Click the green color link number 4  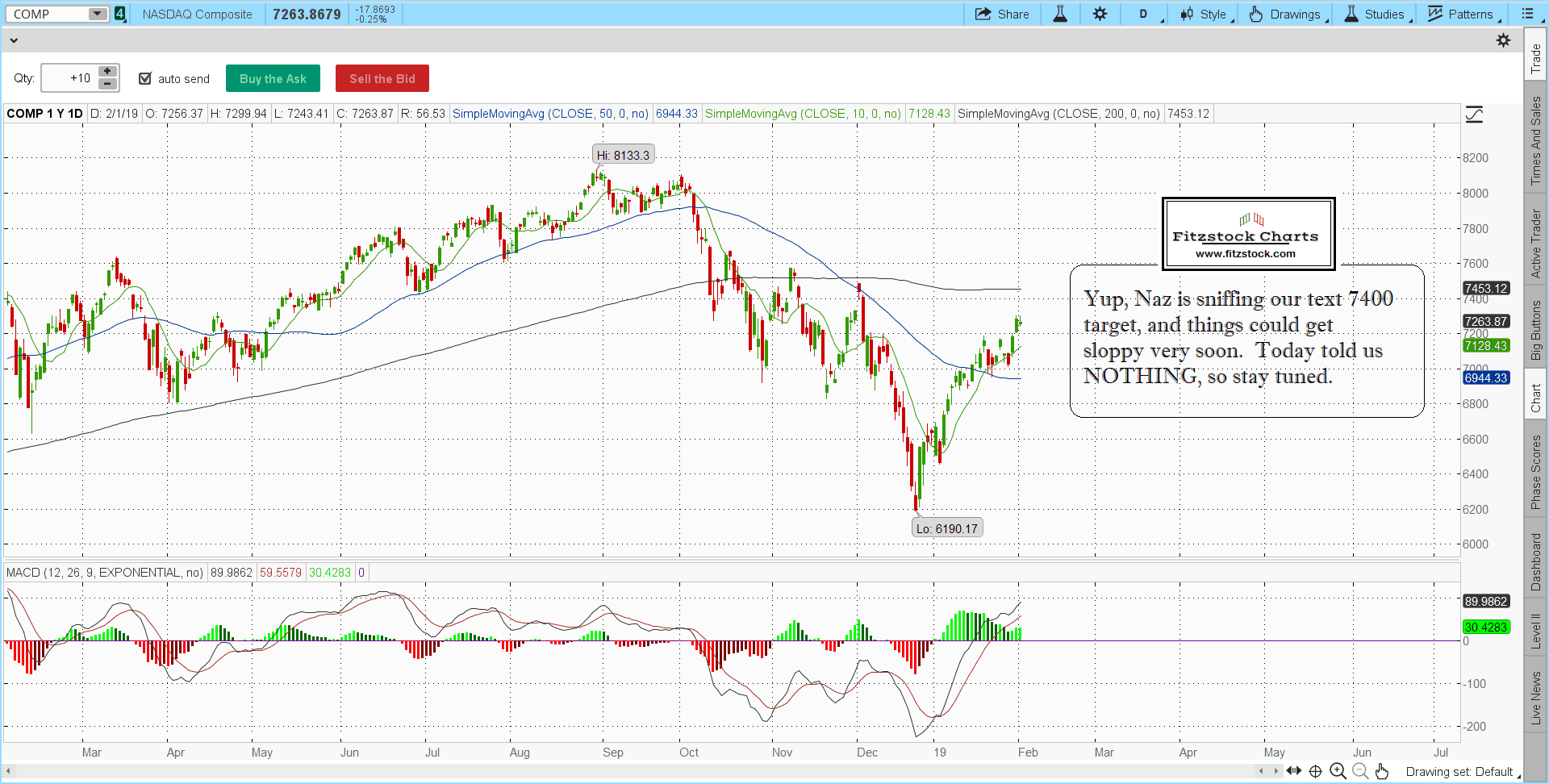[x=120, y=14]
